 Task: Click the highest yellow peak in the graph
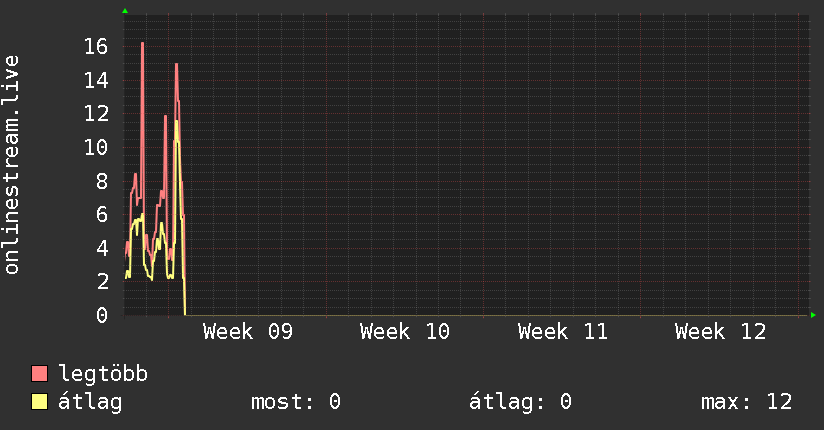(177, 122)
